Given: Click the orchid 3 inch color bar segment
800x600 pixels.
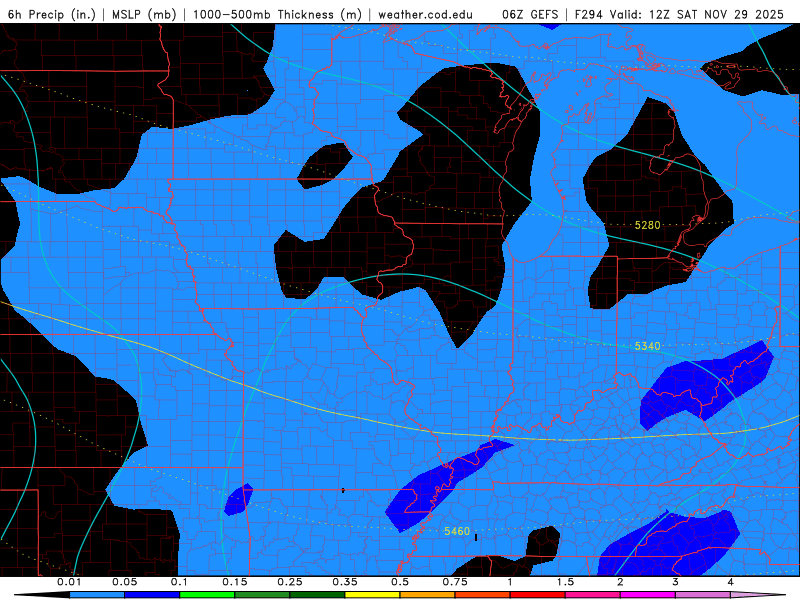Looking at the screenshot, I should click(x=703, y=595).
